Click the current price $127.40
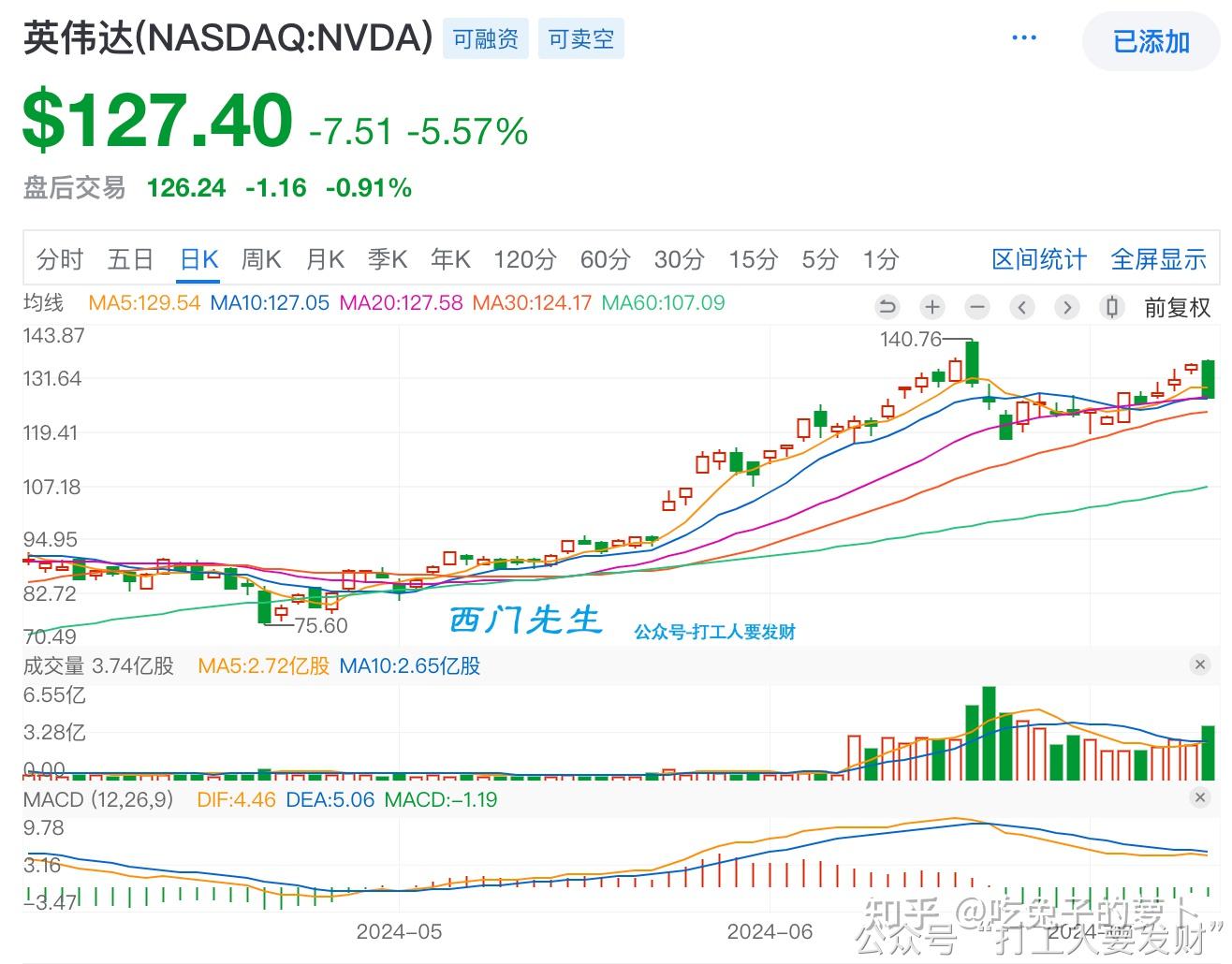This screenshot has height=964, width=1232. pos(157,120)
